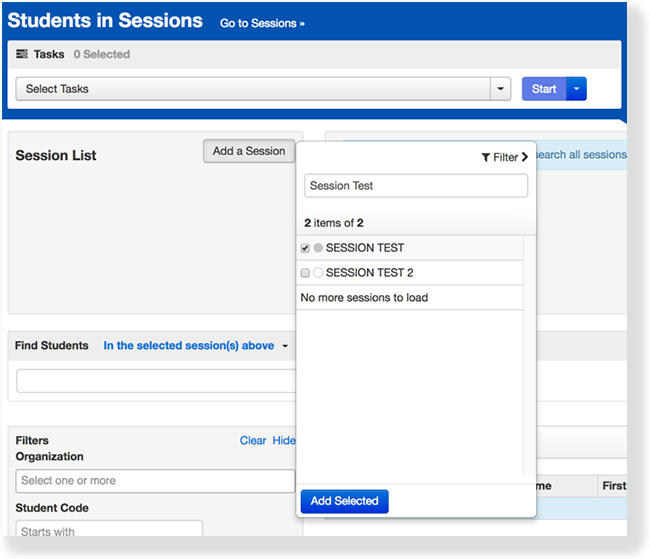
Task: Open the Select Tasks dropdown
Action: [501, 89]
